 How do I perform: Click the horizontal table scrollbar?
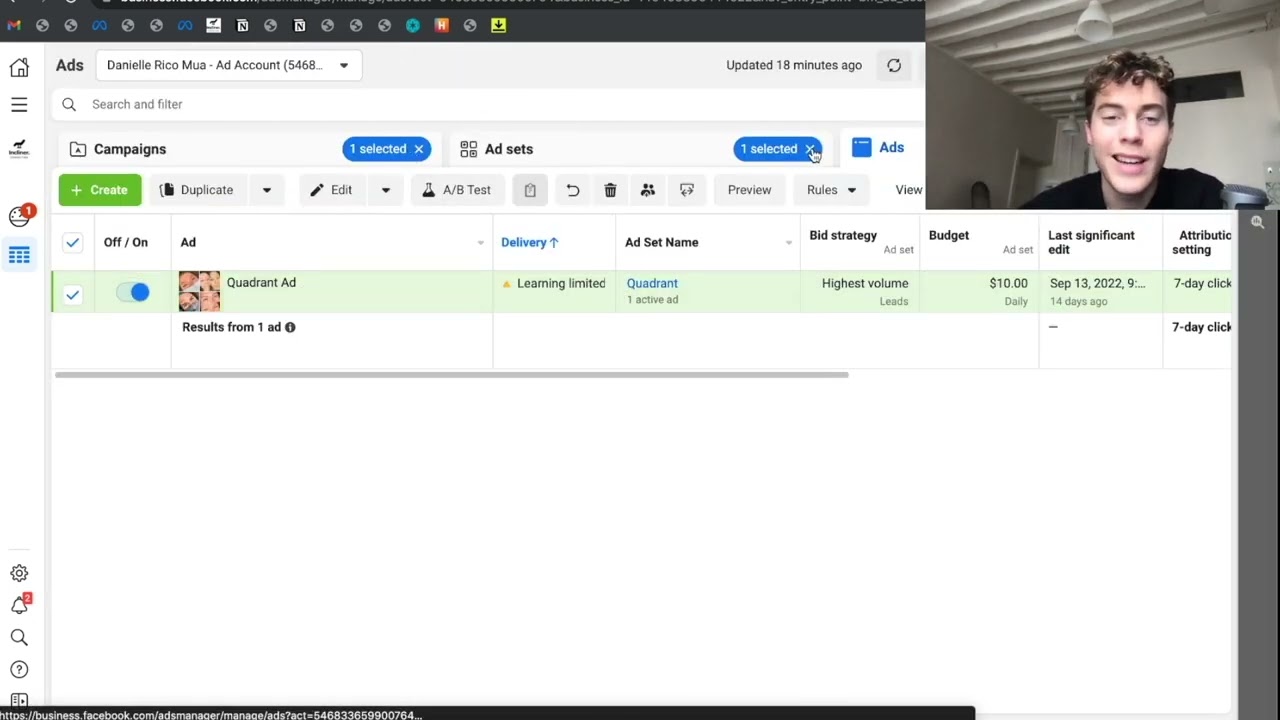tap(451, 375)
